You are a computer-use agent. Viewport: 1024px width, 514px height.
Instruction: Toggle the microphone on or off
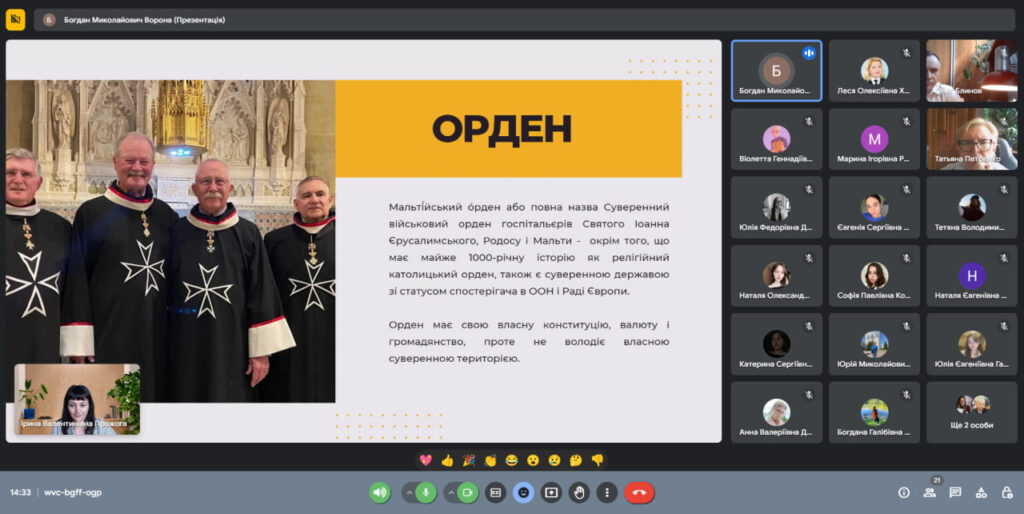click(427, 492)
